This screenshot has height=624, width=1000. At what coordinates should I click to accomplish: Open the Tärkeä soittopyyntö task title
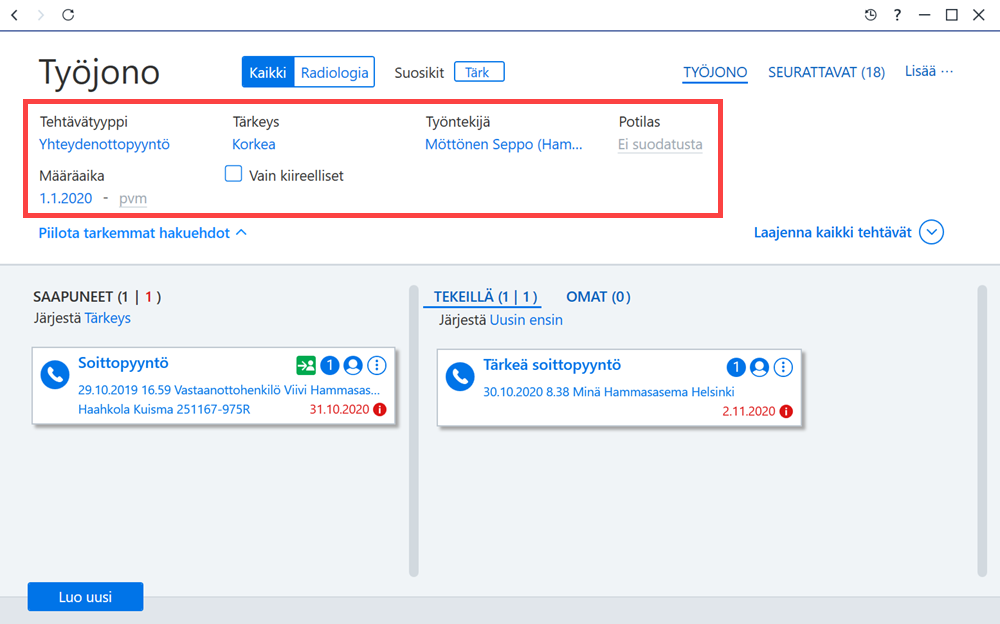coord(552,365)
